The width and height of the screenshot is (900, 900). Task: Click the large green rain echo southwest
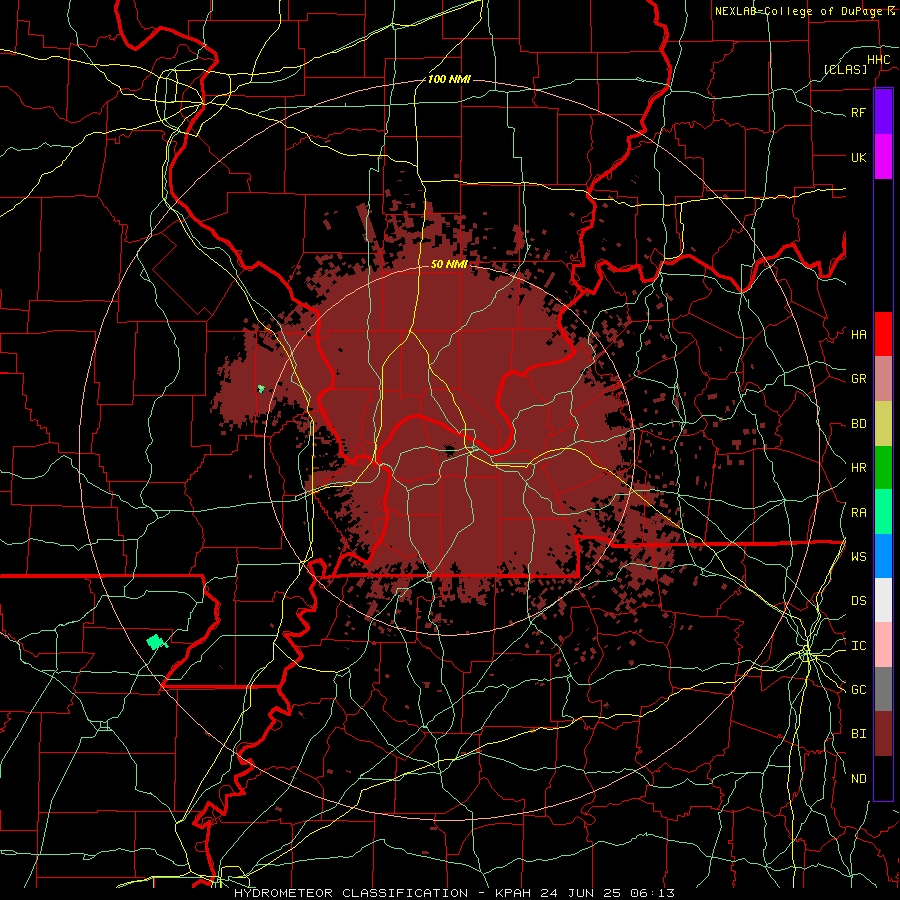156,641
